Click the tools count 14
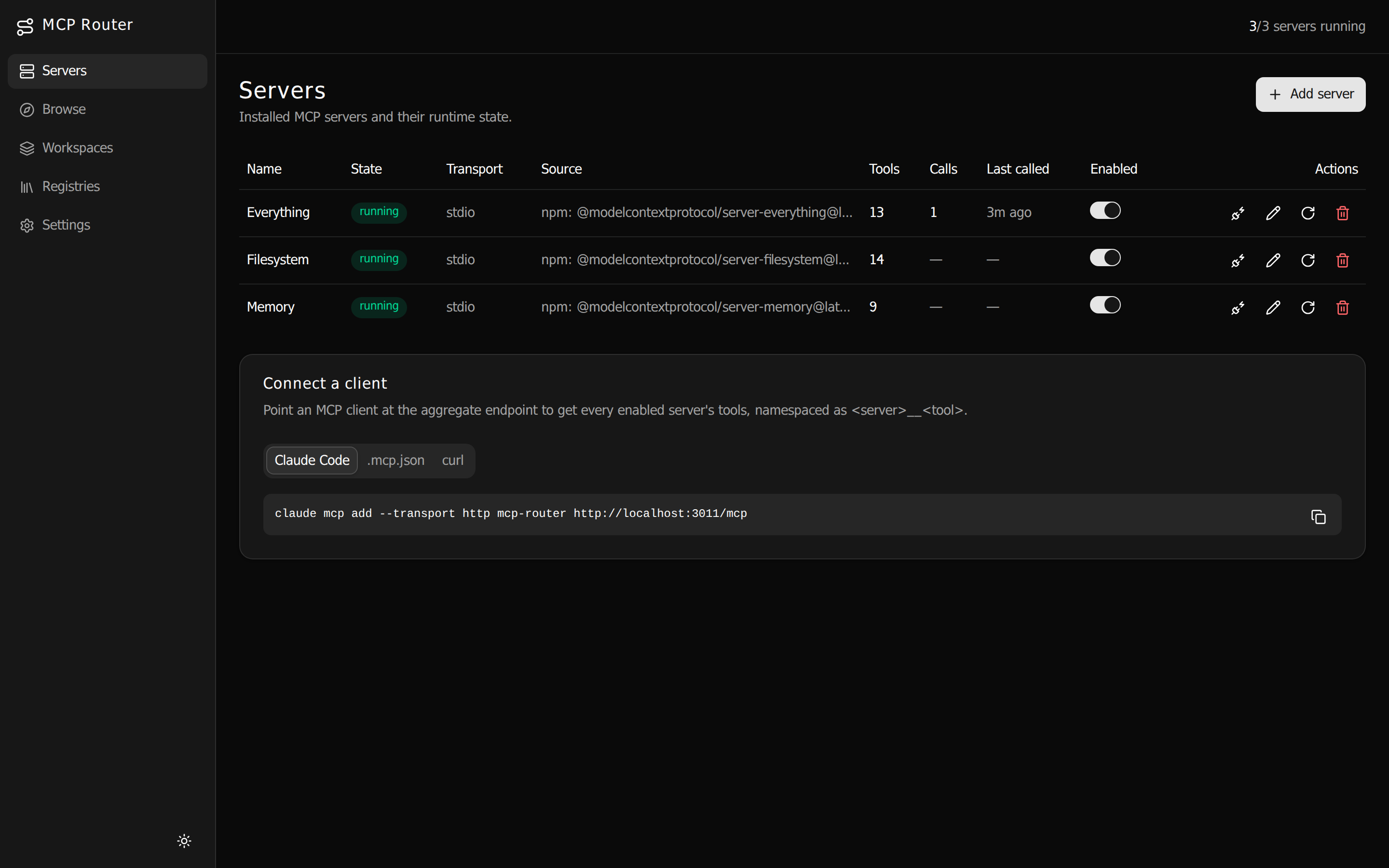 tap(876, 260)
